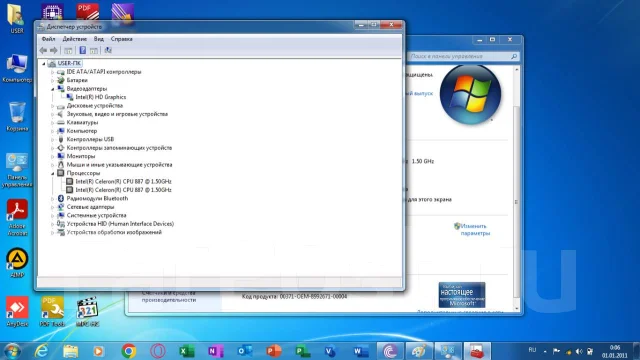
Task: Select Контроллеры запоминающих устройств row
Action: 119,148
